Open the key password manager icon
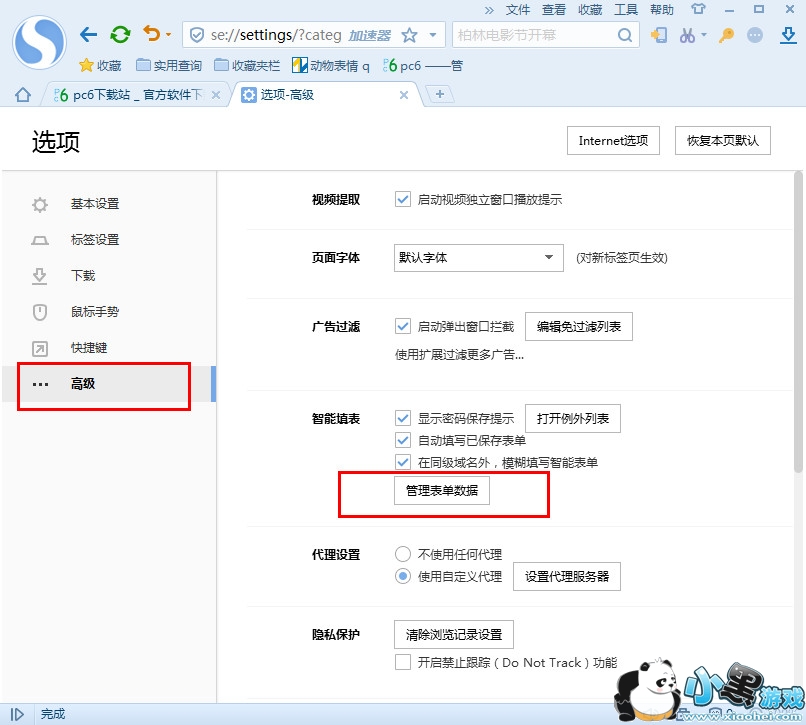Image resolution: width=806 pixels, height=725 pixels. (x=726, y=35)
